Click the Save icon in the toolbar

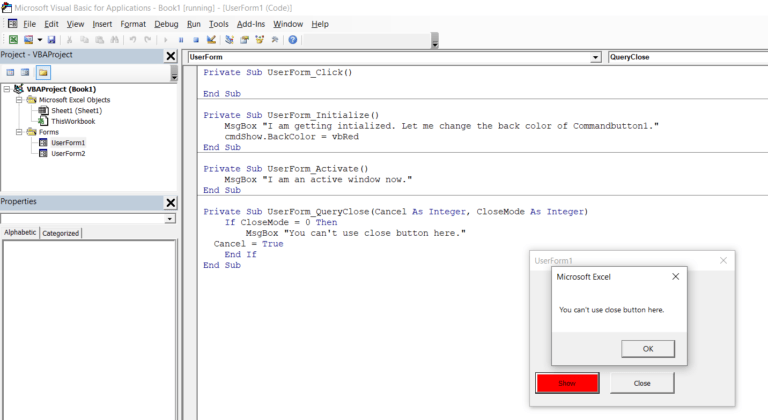tap(53, 40)
